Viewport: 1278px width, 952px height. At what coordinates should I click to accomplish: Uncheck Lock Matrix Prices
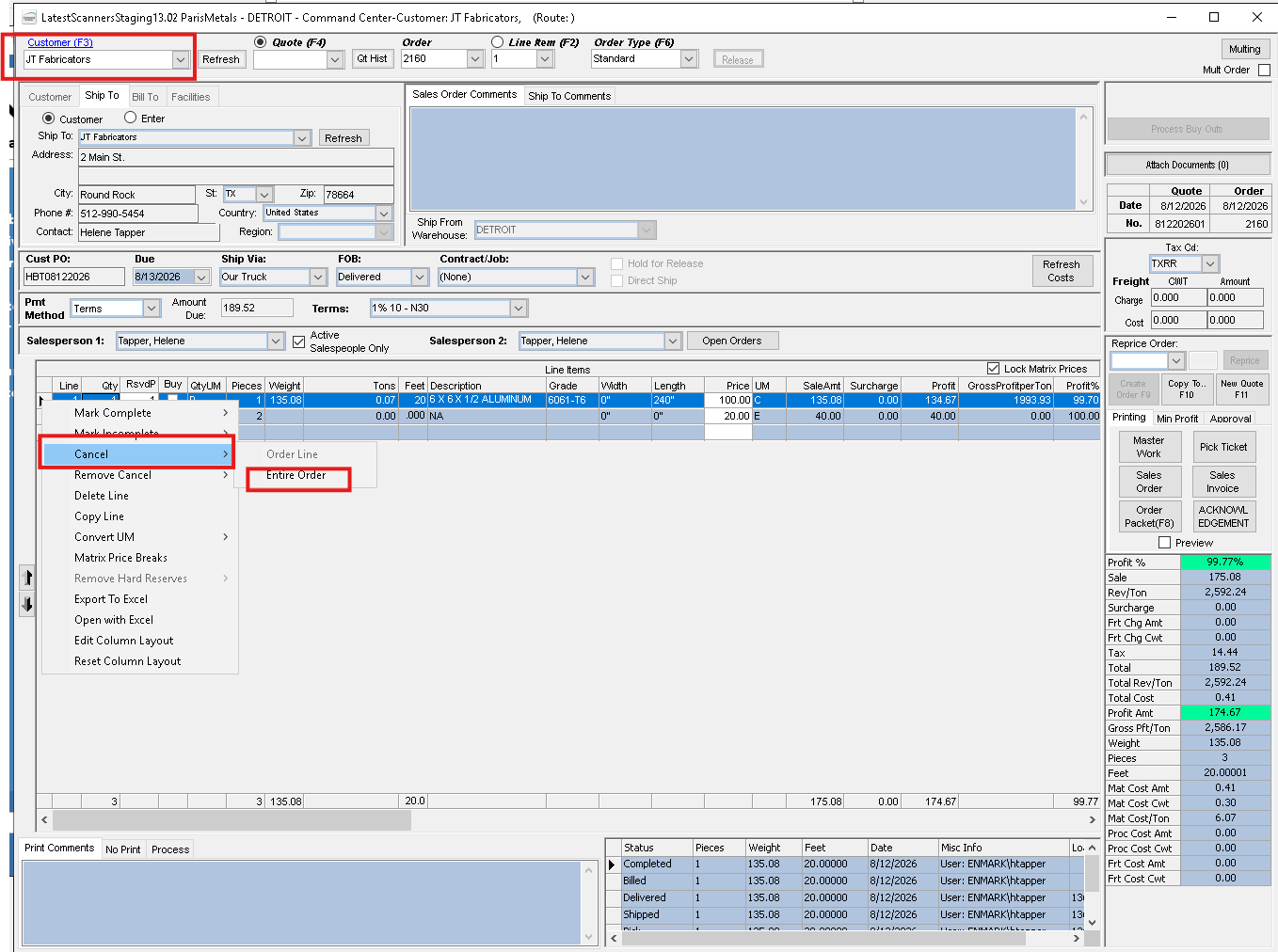993,369
